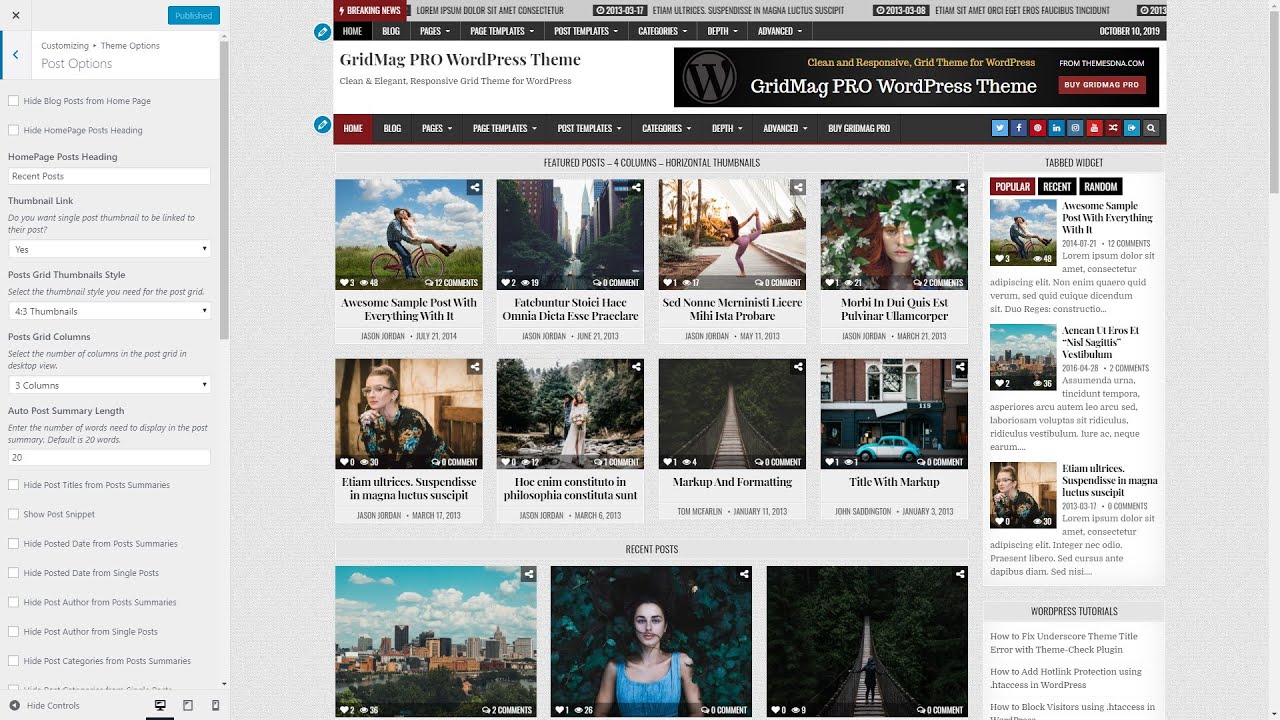This screenshot has height=720, width=1280.
Task: Check Hide Post Categories from Posts Summaries
Action: pyautogui.click(x=13, y=661)
